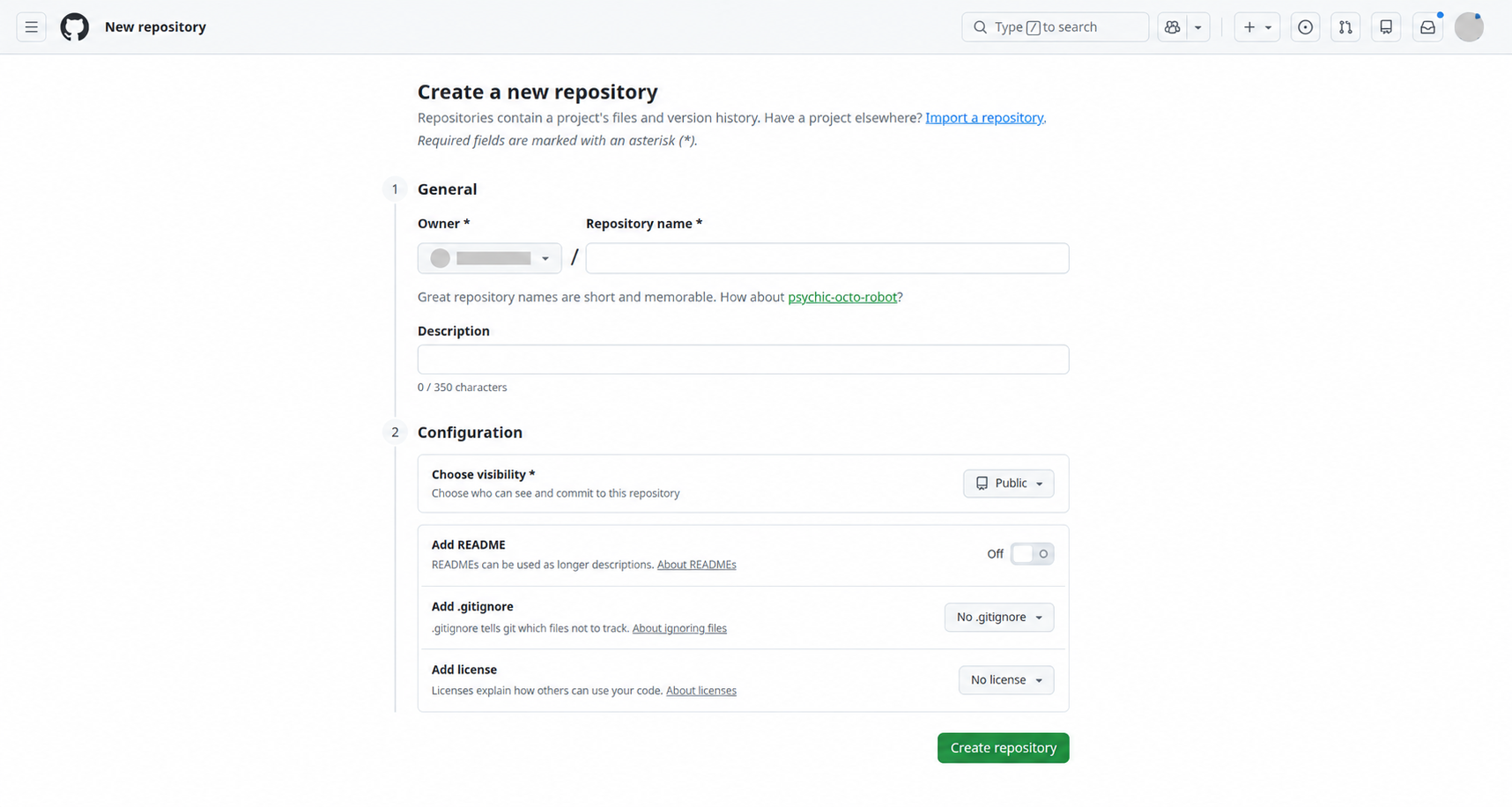Follow the Import a repository link
This screenshot has height=807, width=1512.
[x=984, y=118]
